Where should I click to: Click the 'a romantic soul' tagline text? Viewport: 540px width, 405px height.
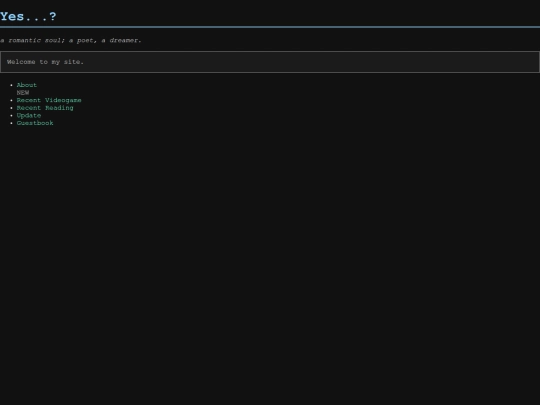click(71, 40)
